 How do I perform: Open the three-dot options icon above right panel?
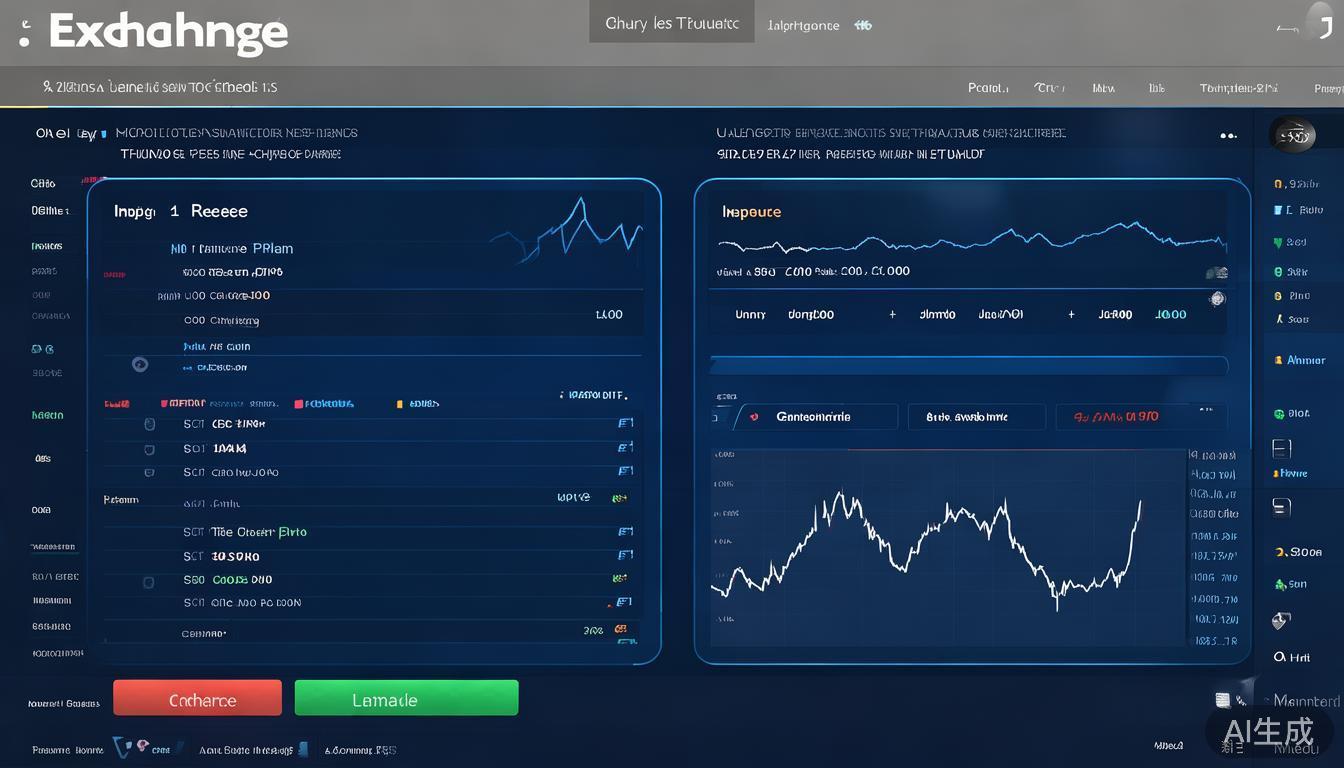click(x=1229, y=135)
